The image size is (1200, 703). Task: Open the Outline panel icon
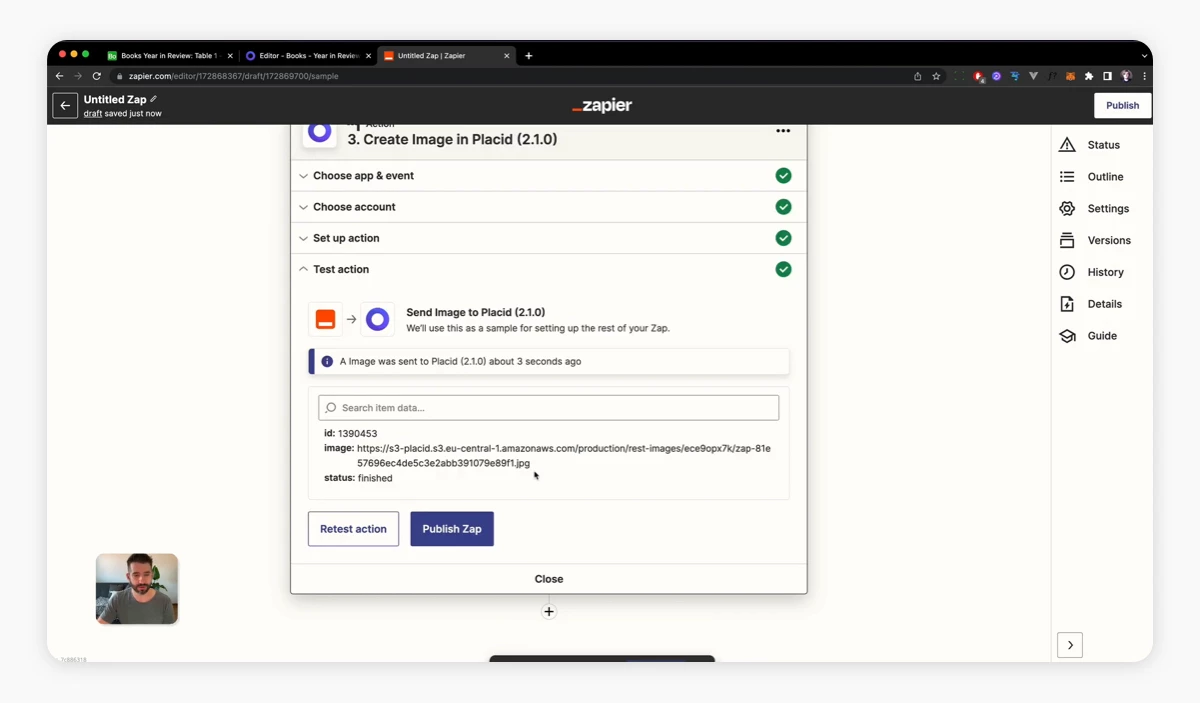[1067, 177]
